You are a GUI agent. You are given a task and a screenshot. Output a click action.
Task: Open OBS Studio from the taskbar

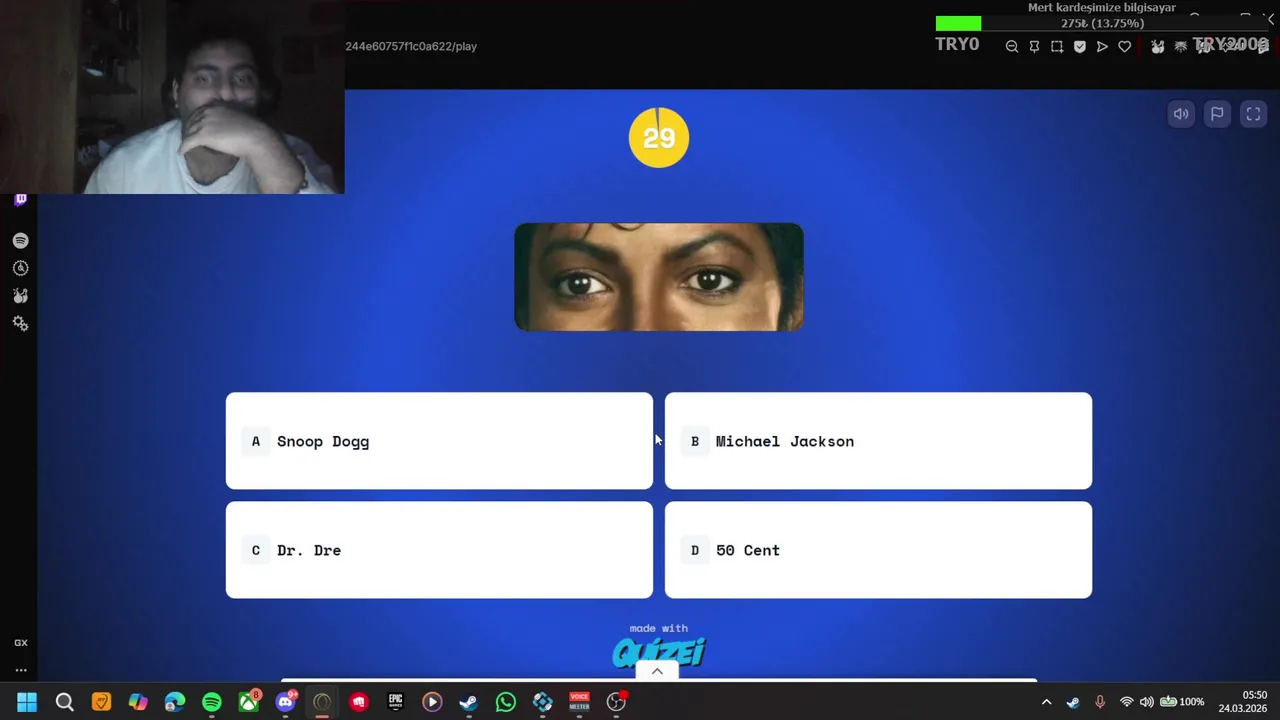(616, 702)
